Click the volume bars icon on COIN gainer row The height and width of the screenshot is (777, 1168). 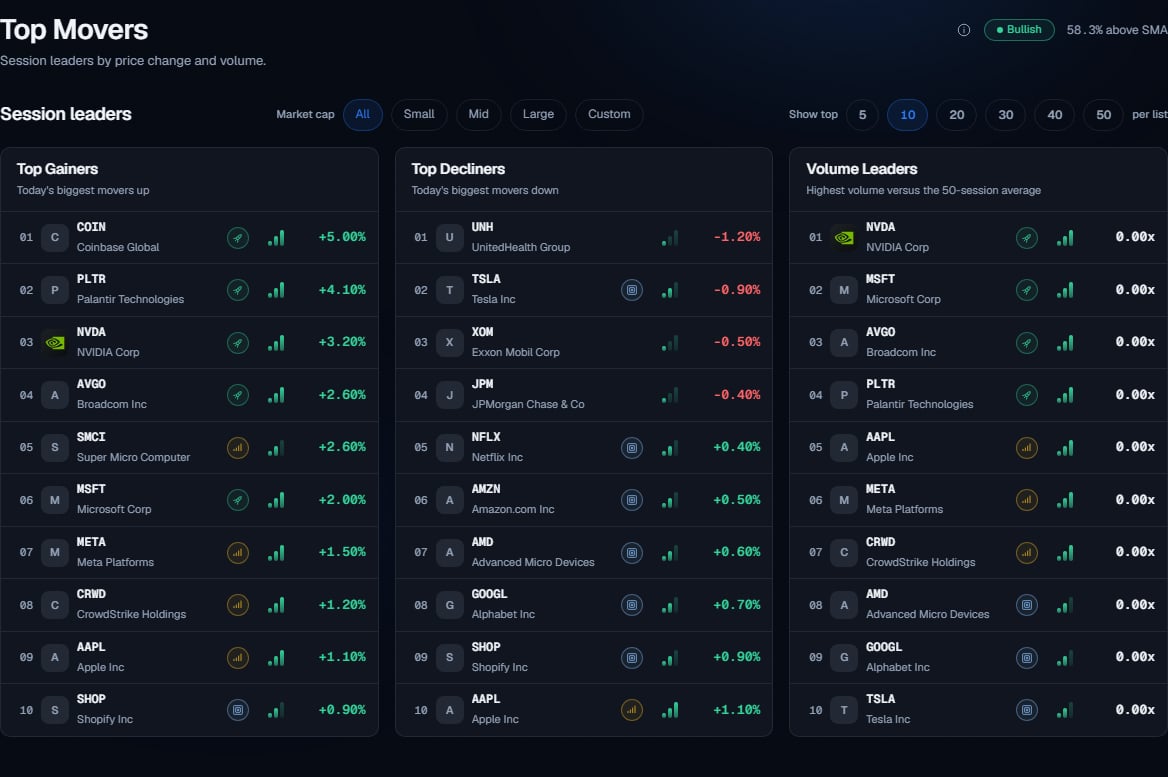click(276, 238)
